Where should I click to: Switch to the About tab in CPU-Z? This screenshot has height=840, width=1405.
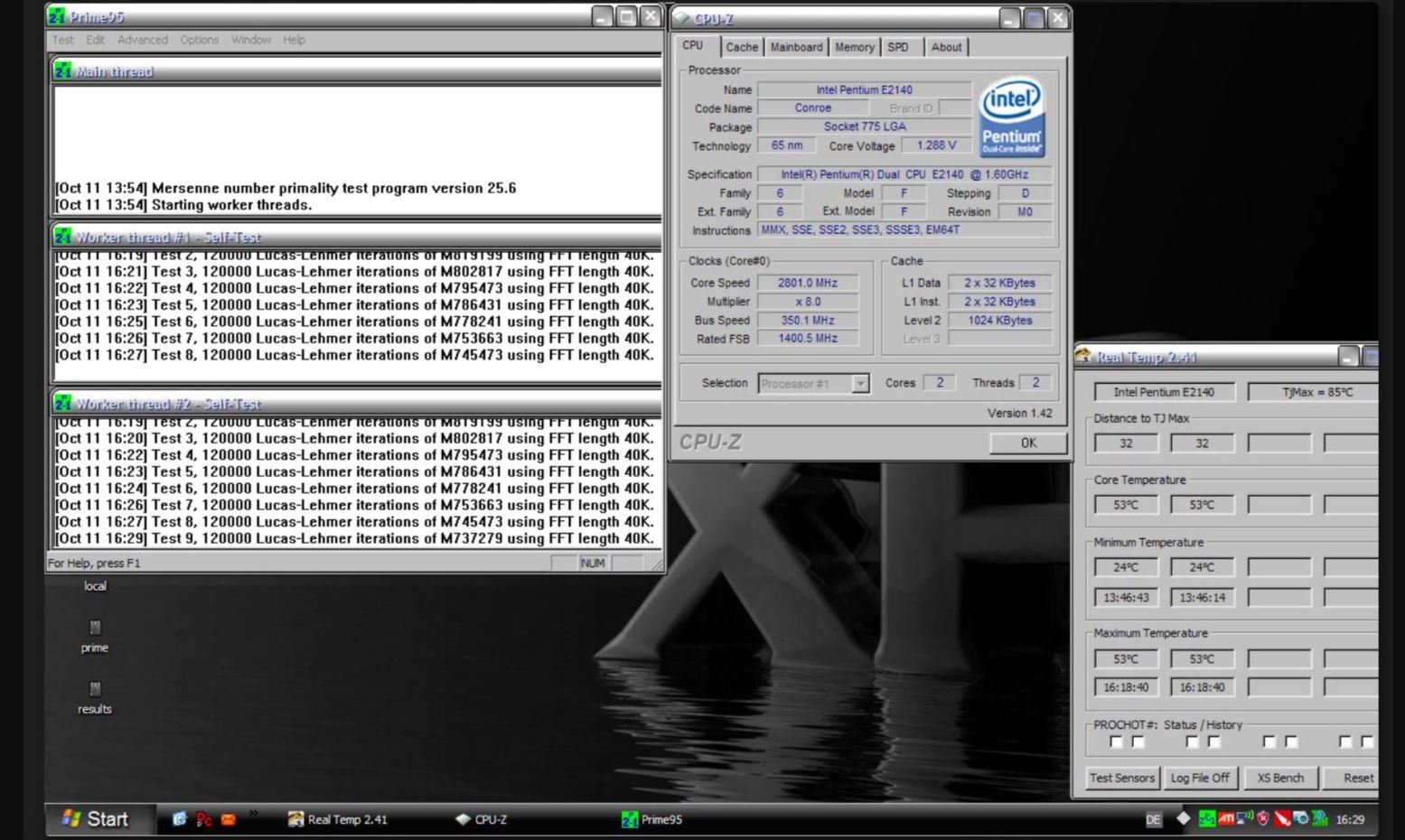coord(946,47)
